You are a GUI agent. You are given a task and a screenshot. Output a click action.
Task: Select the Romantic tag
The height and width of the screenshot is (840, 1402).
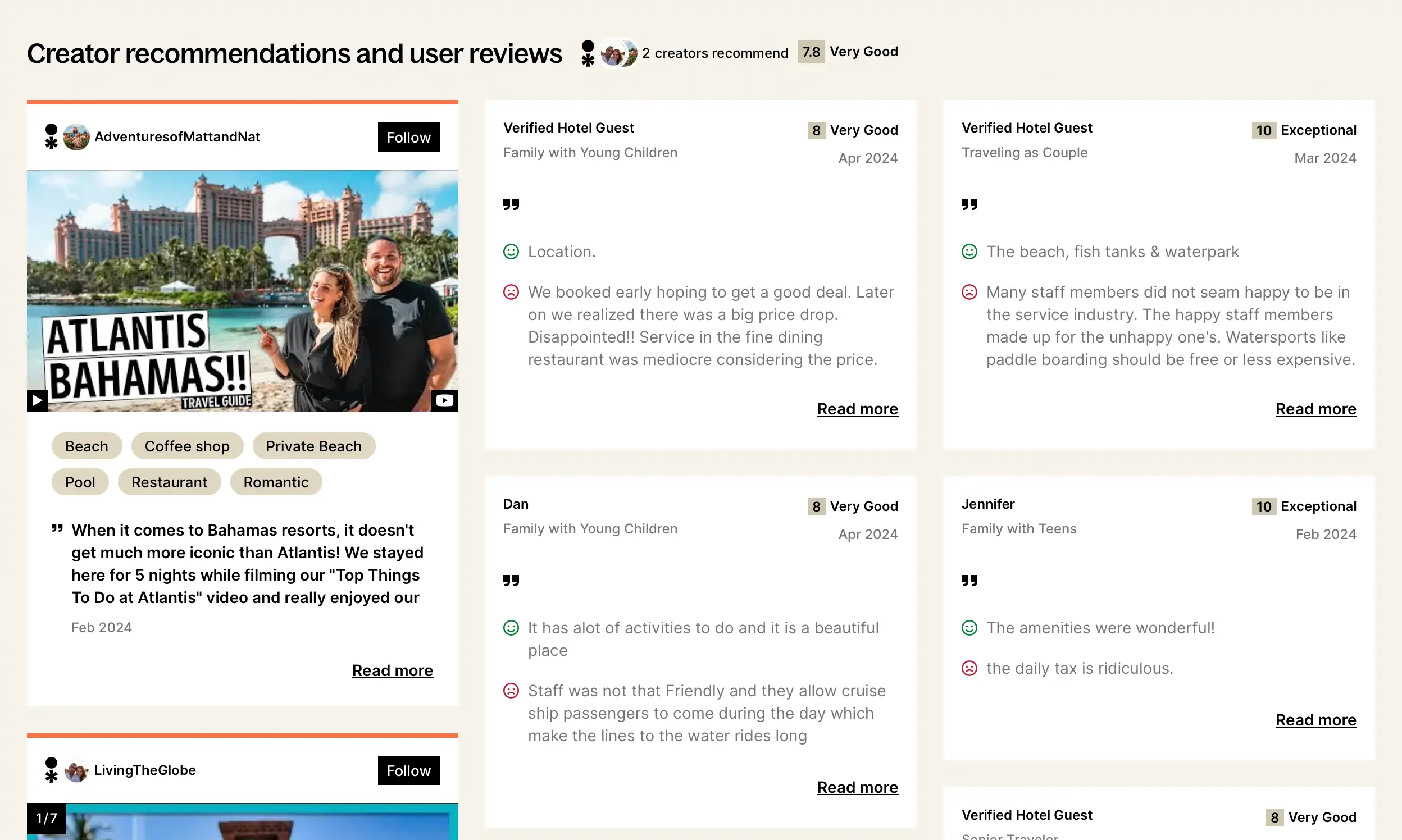pos(276,482)
